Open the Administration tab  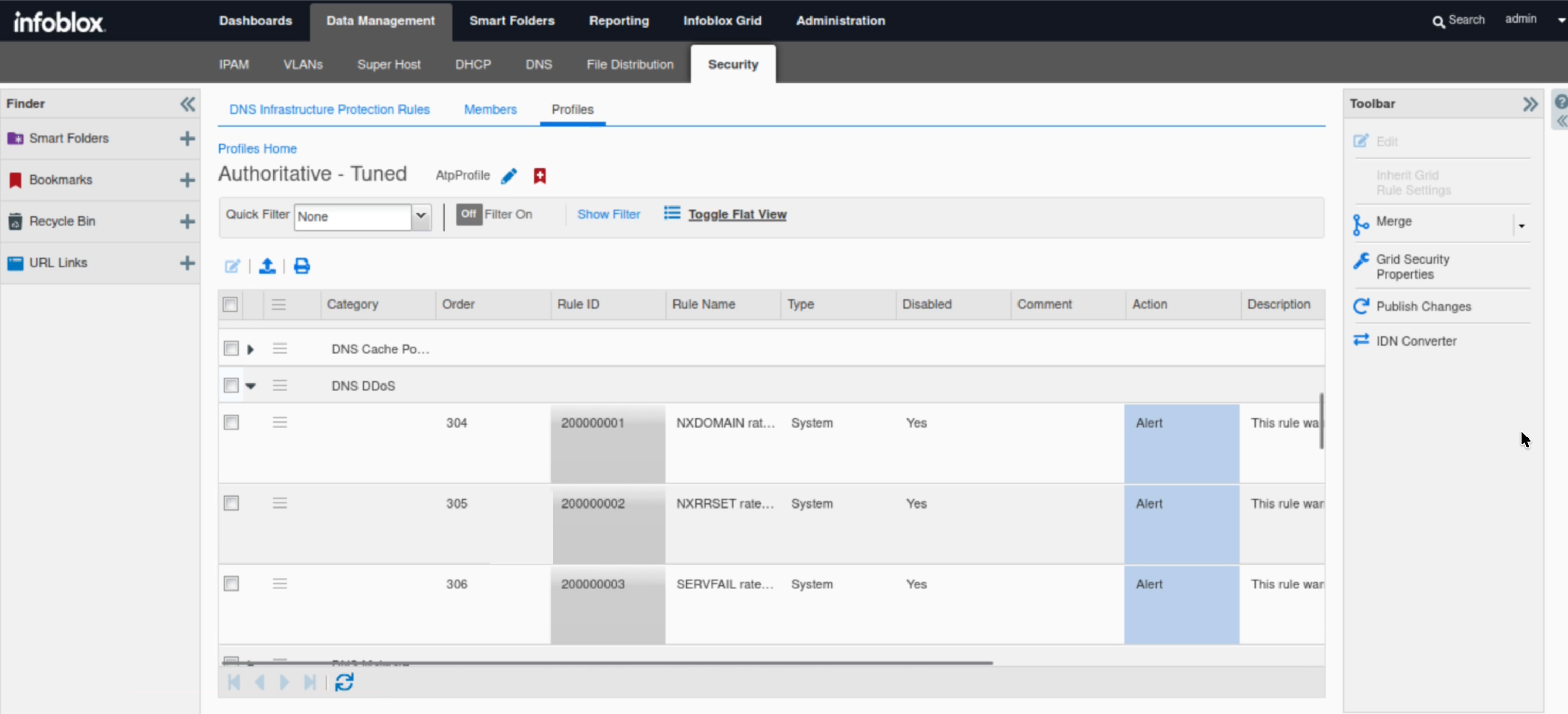(x=841, y=21)
